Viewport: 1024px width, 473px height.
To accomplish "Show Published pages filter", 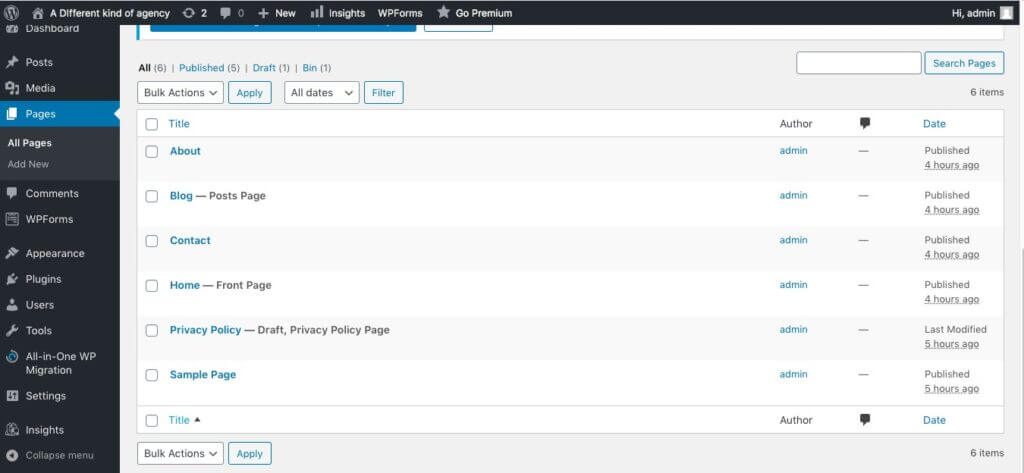I will point(202,68).
